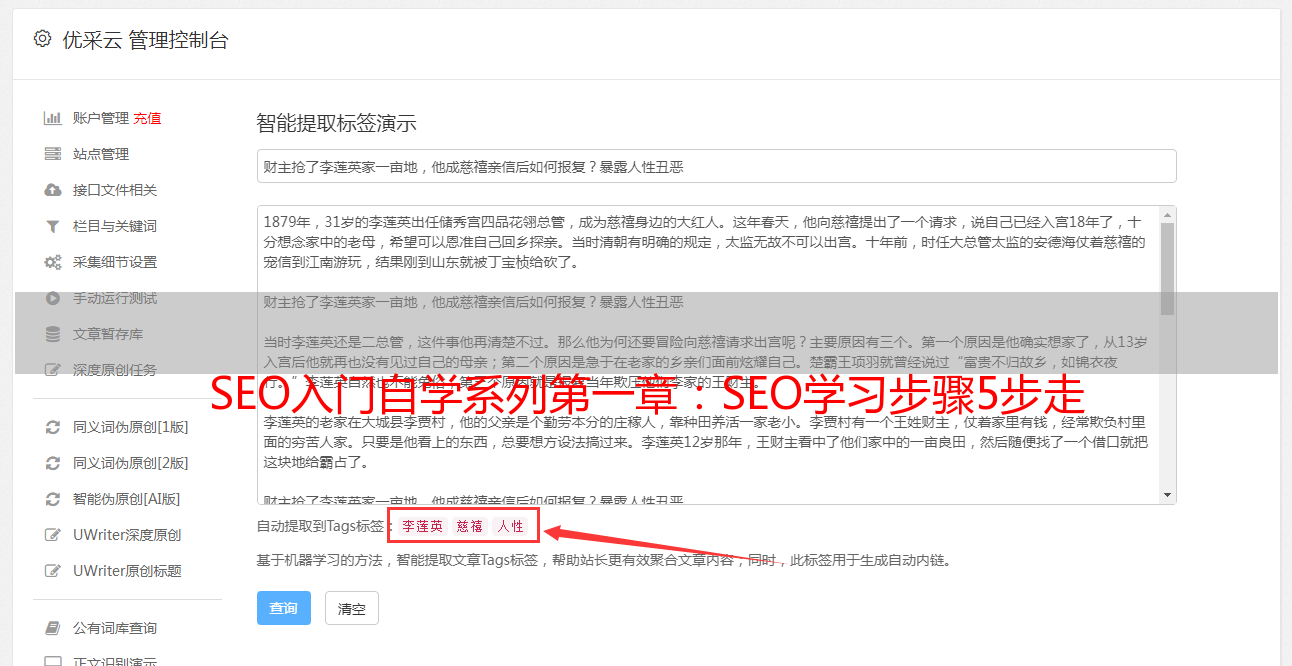Screen dimensions: 1292x666
Task: Click the gear icon beside 优采云 管理控制台
Action: tap(42, 39)
